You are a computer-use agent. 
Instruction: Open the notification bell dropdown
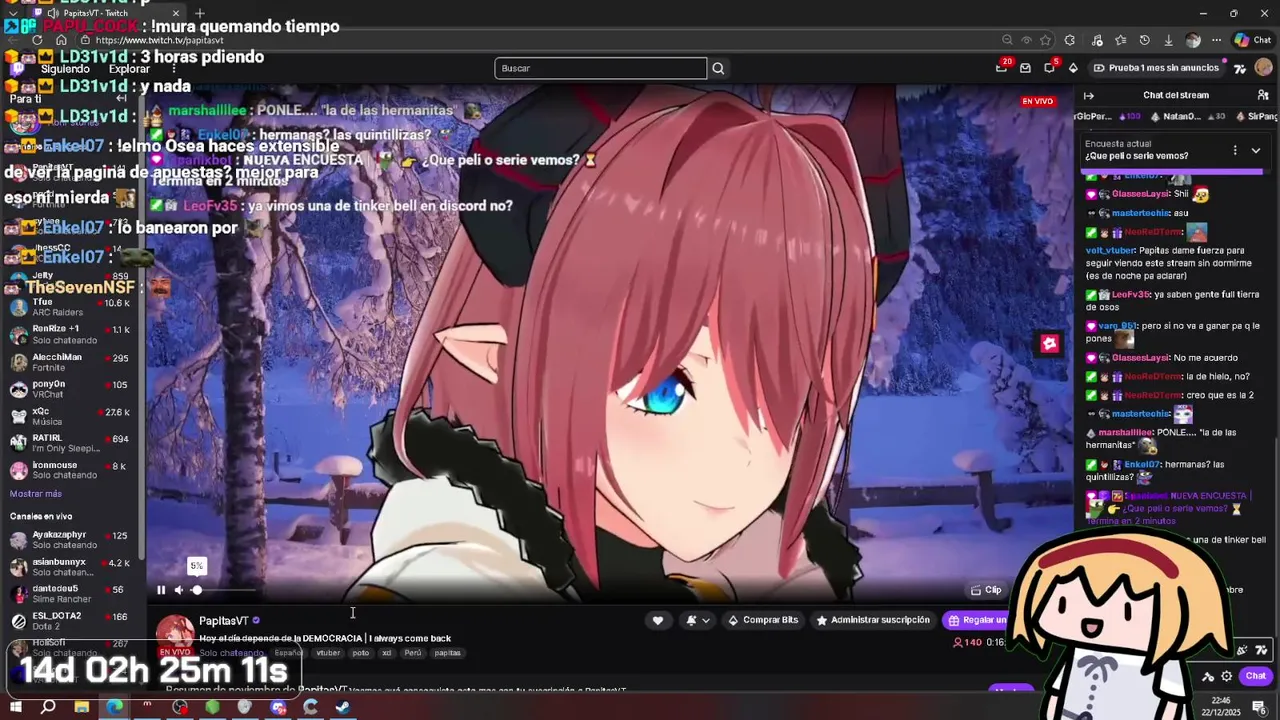698,620
